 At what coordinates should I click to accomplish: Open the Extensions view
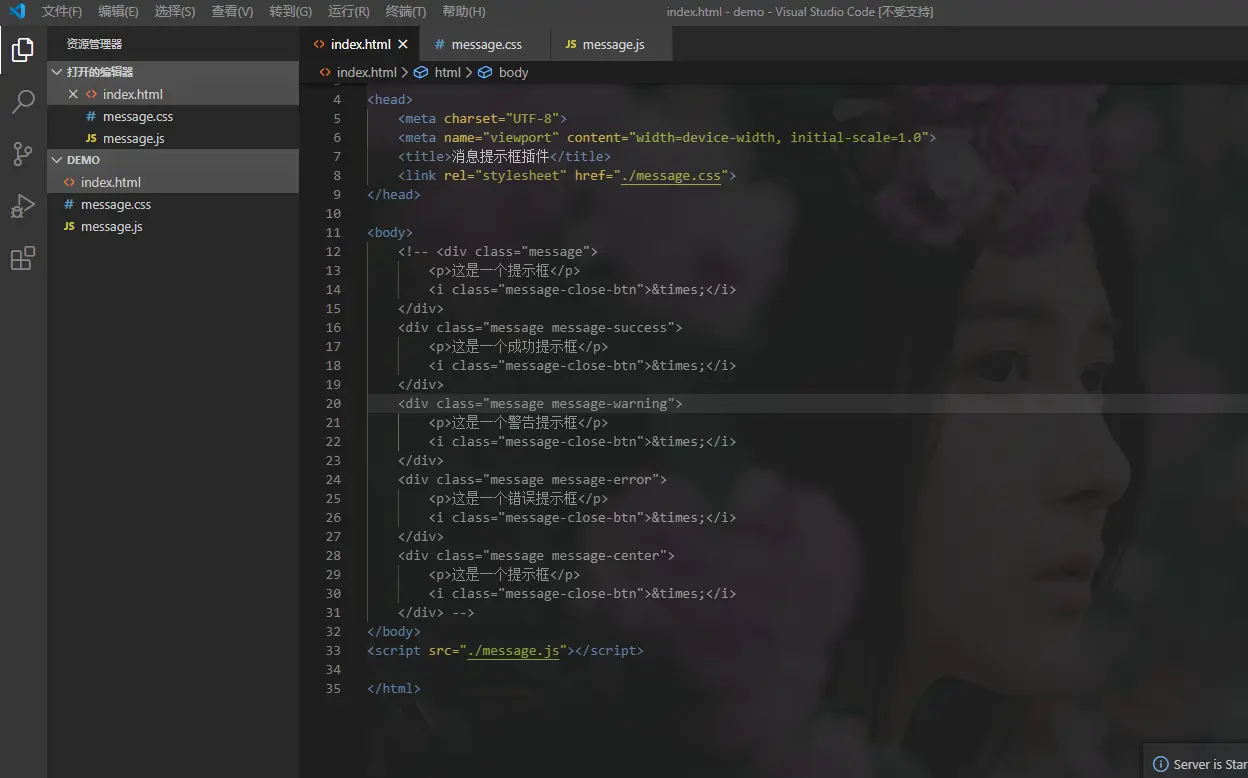coord(23,258)
